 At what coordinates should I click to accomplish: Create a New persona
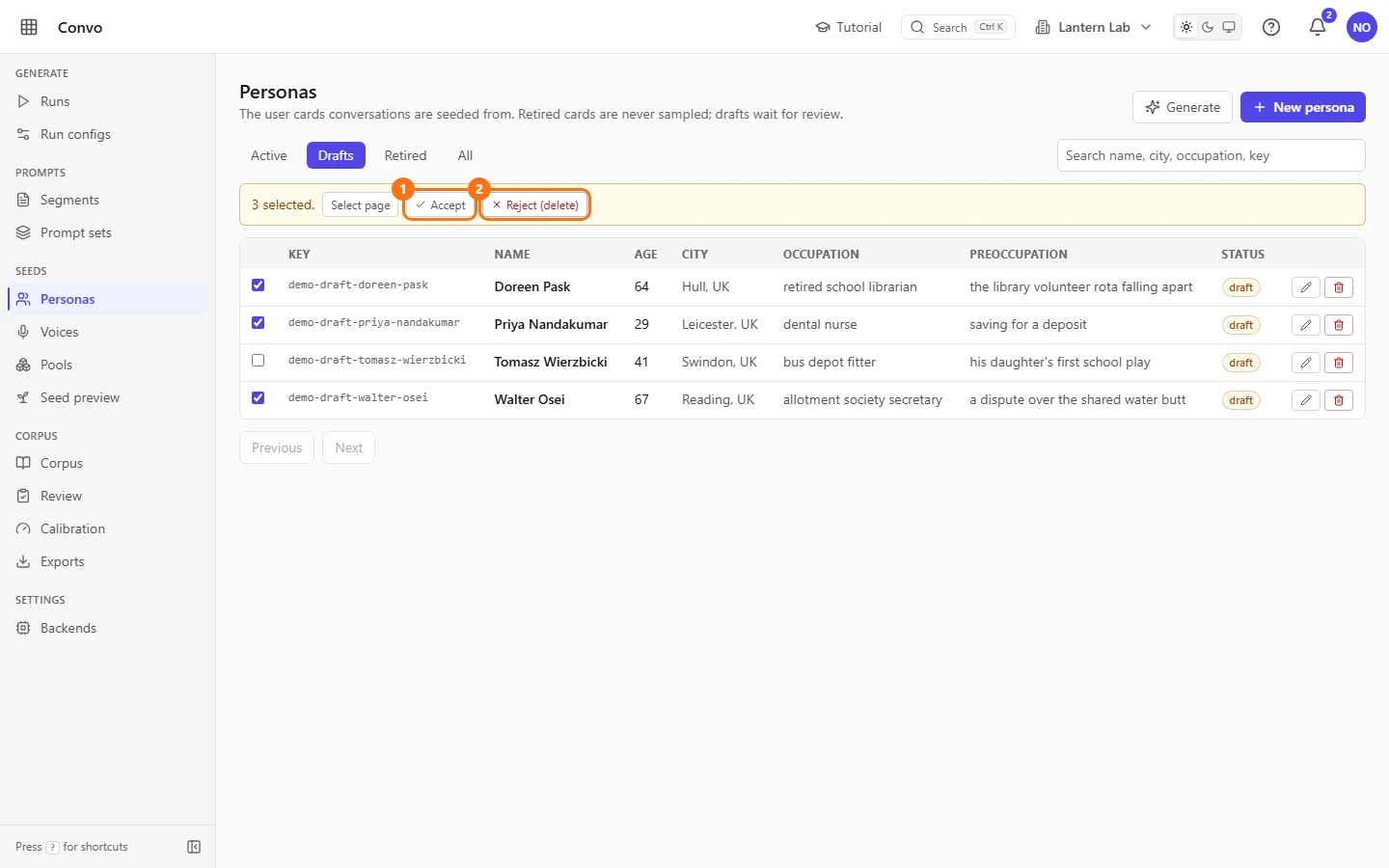[1303, 107]
